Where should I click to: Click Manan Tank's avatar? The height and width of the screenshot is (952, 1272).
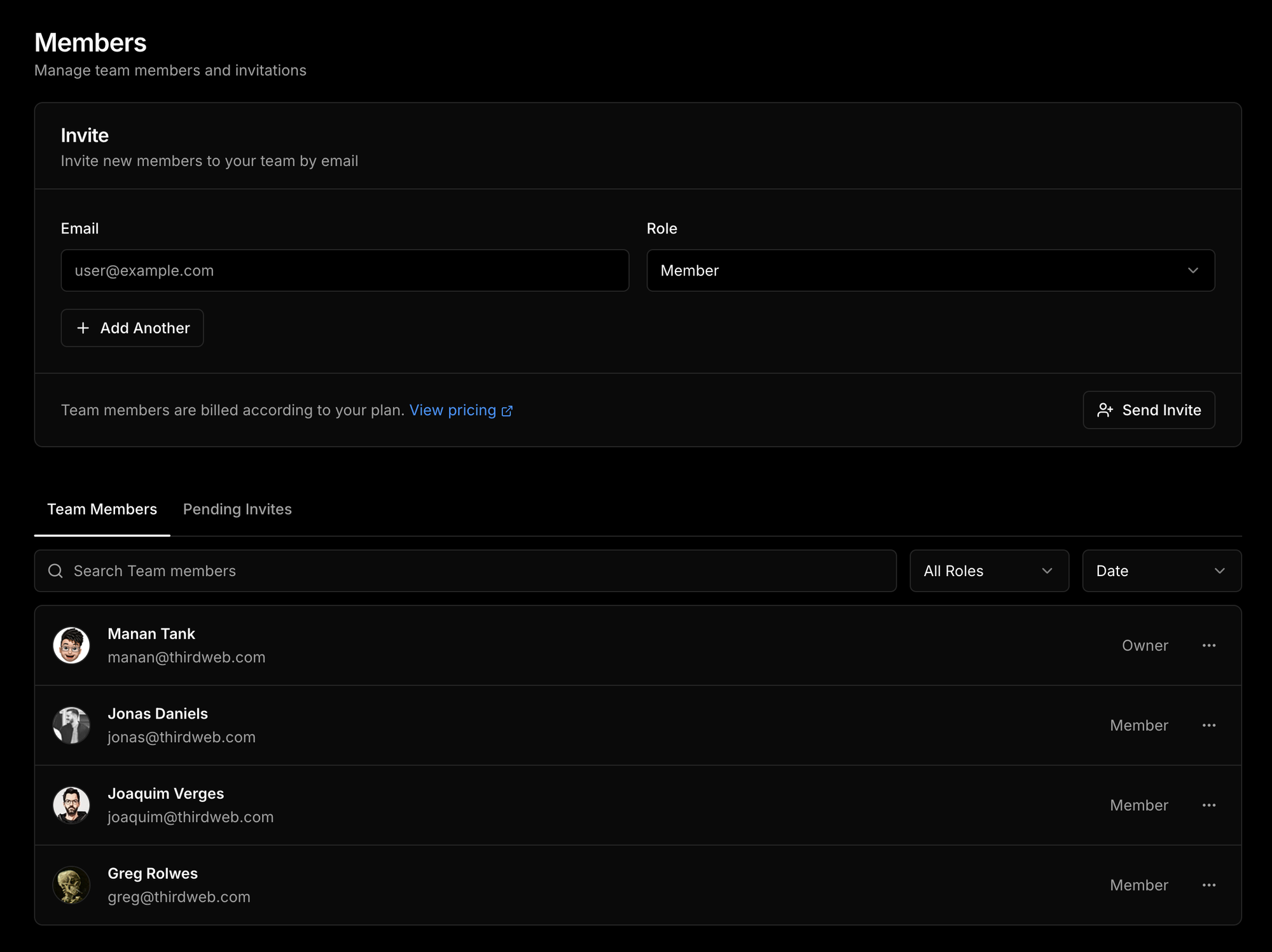71,645
